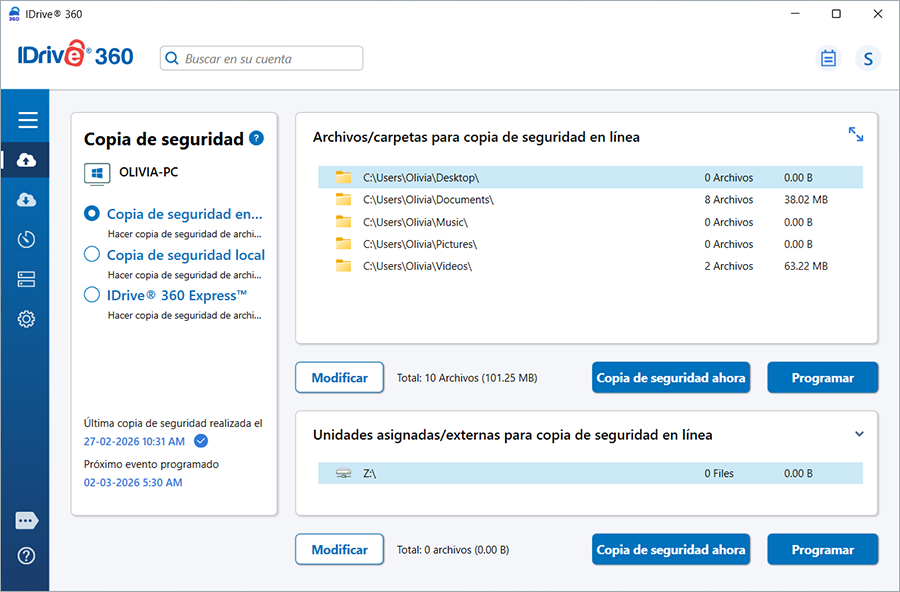Viewport: 900px width, 592px height.
Task: Expand the files/folders panel to full view
Action: point(856,134)
